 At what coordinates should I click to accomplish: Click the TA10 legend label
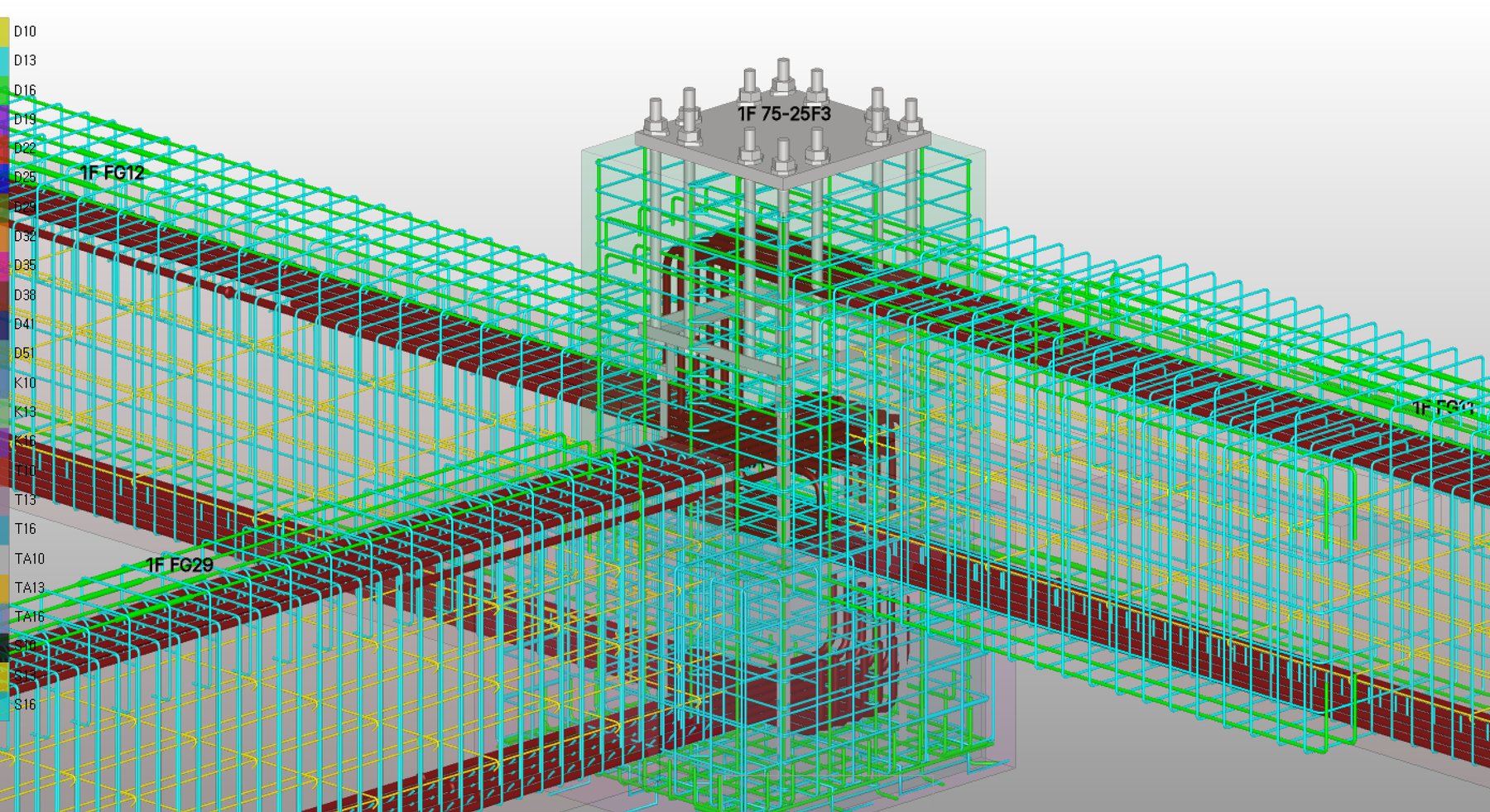[29, 559]
